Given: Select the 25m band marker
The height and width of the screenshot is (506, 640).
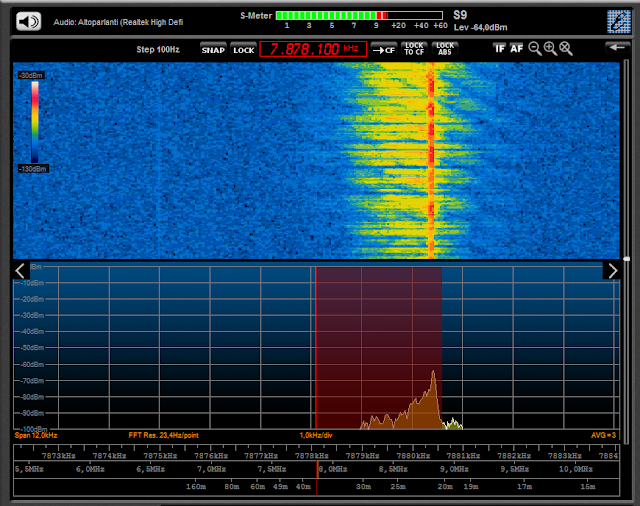Looking at the screenshot, I should [398, 487].
